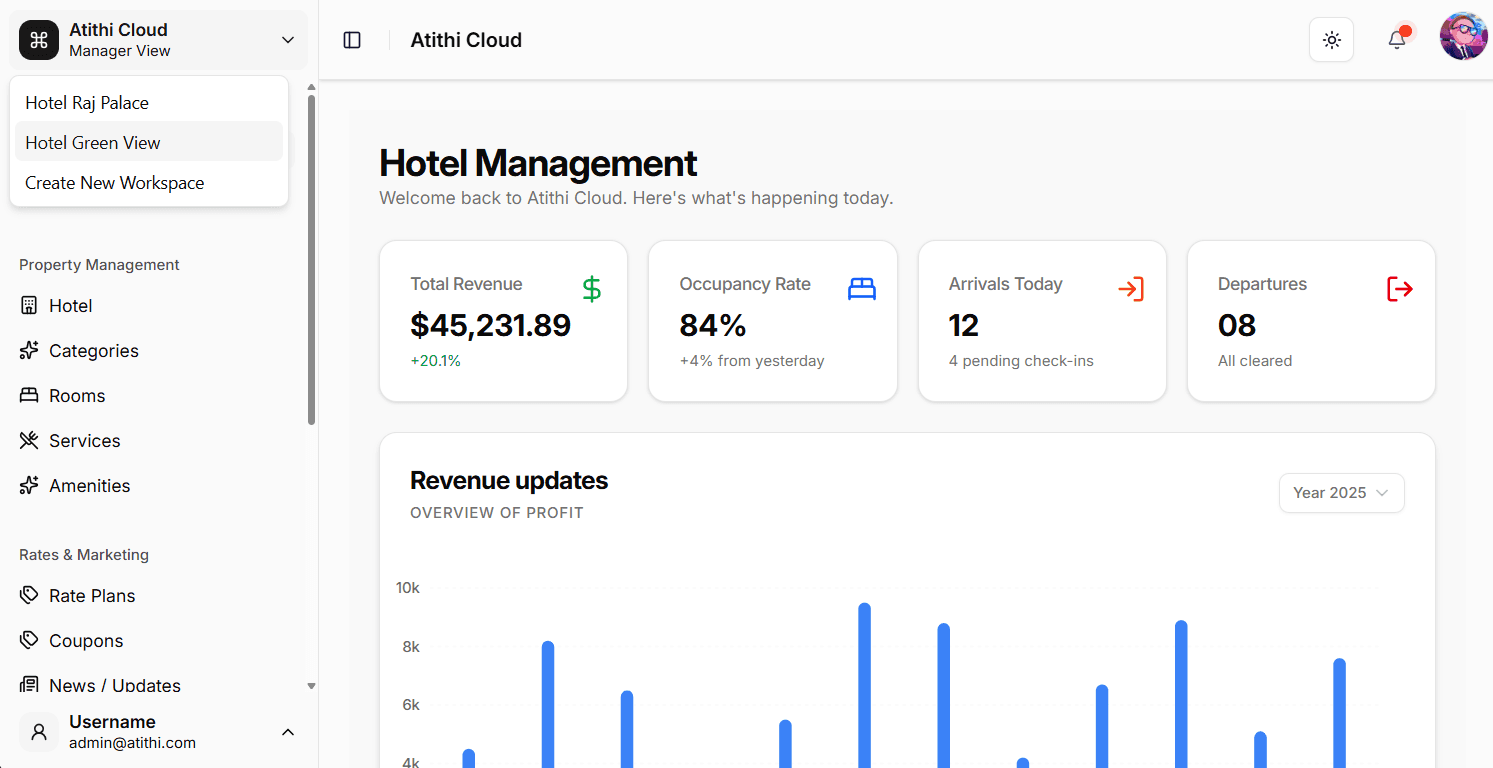The width and height of the screenshot is (1493, 768).
Task: Open News / Updates via its newspaper icon
Action: point(30,685)
